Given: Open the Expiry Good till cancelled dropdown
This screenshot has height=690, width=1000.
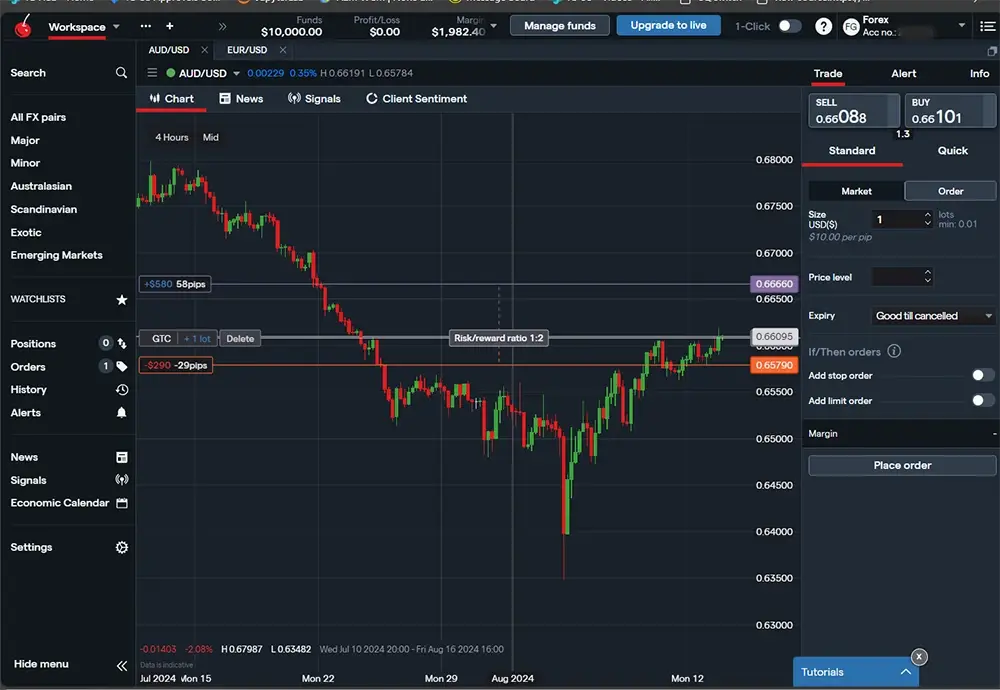Looking at the screenshot, I should click(x=933, y=316).
